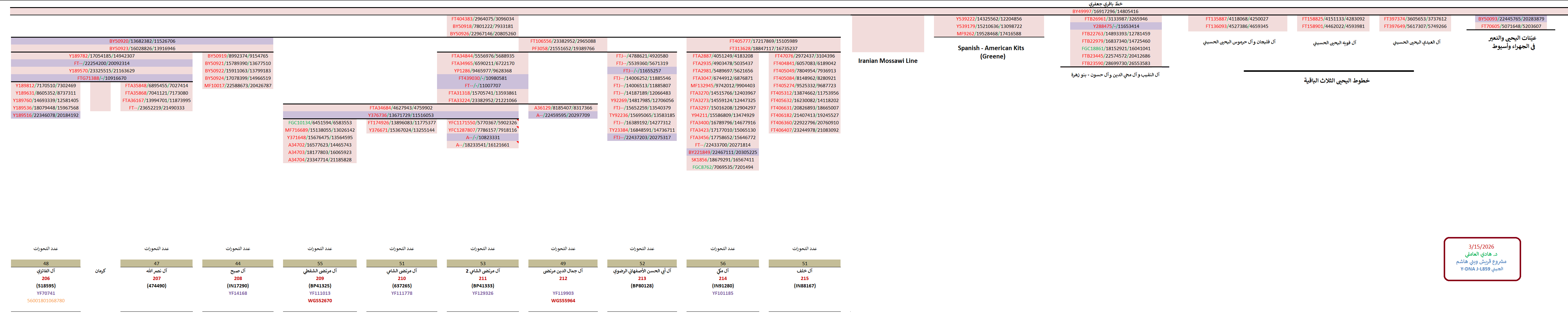Click the purple BY221849 cell

coord(722,153)
